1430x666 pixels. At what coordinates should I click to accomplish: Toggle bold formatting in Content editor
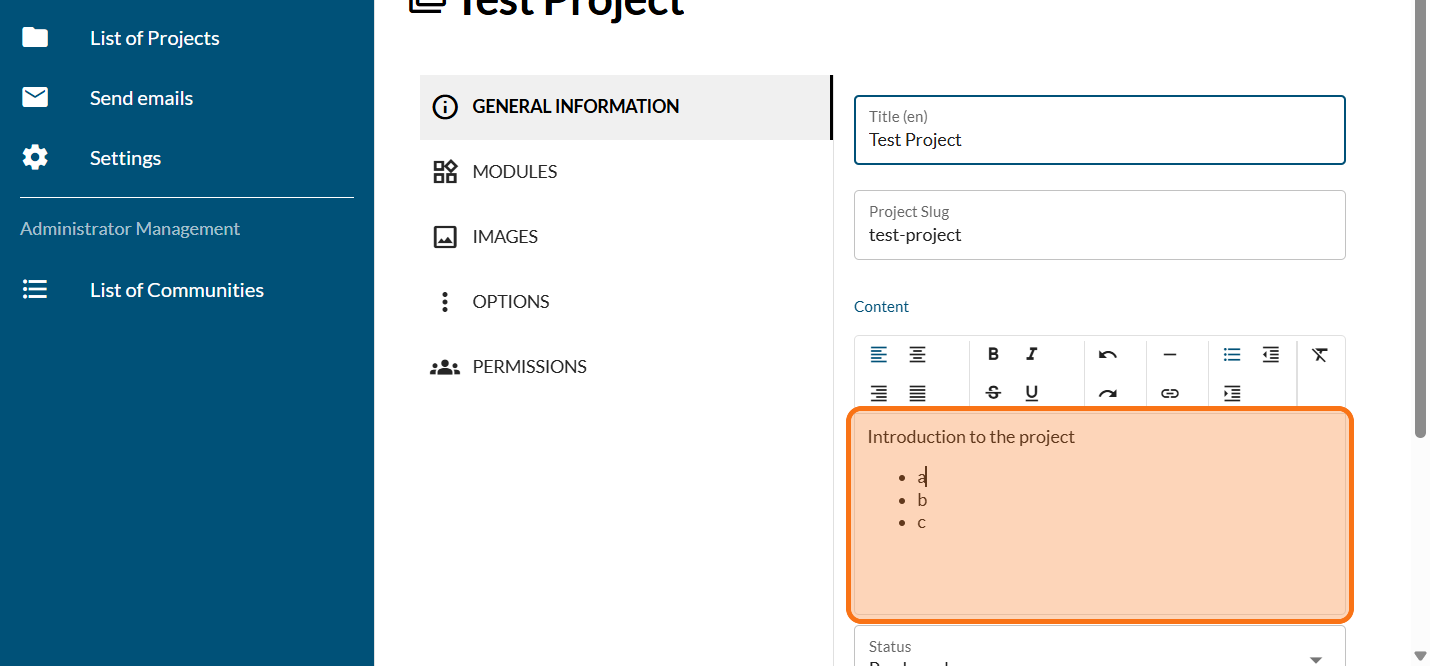pyautogui.click(x=993, y=354)
